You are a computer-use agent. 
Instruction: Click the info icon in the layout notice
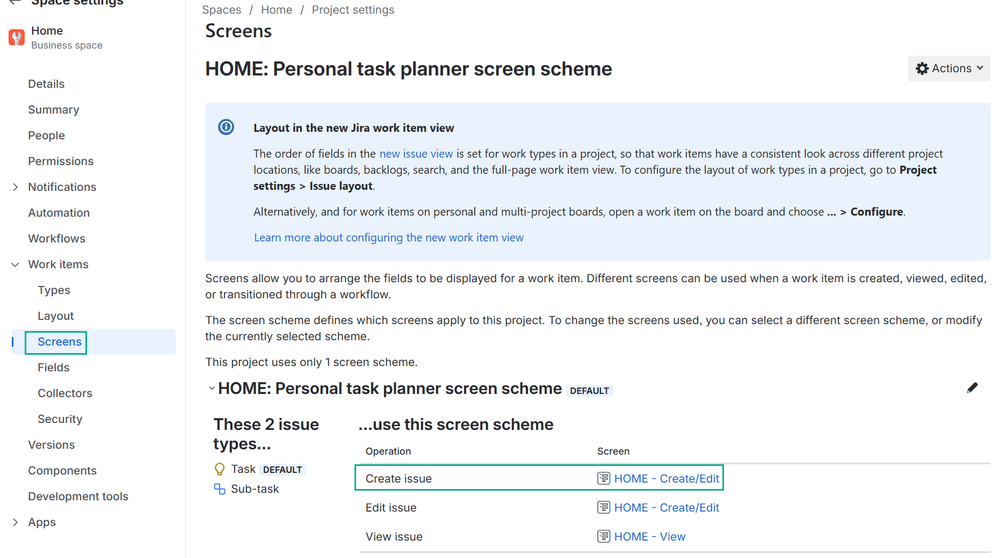[226, 127]
